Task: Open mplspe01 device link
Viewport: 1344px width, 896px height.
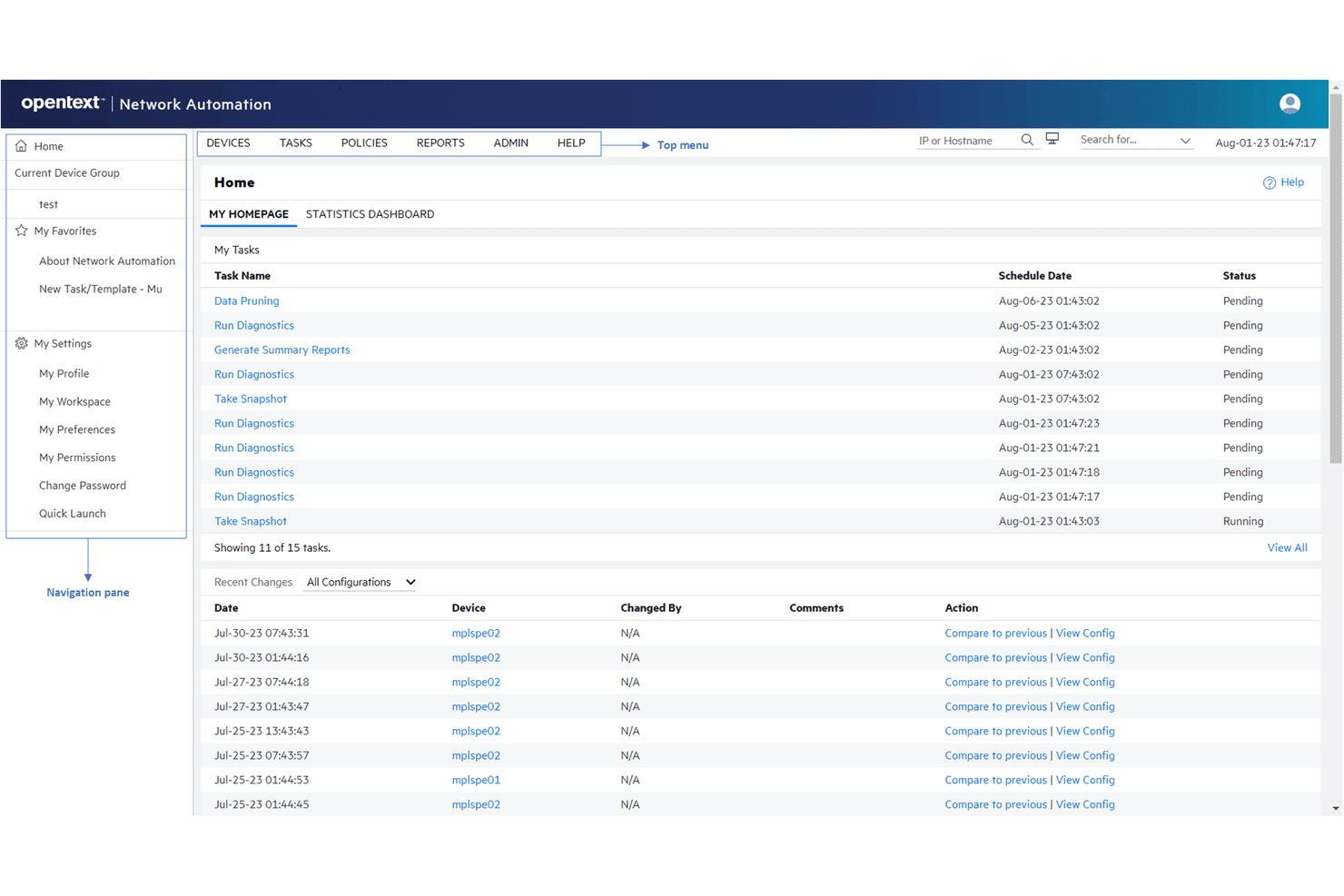Action: (x=476, y=780)
